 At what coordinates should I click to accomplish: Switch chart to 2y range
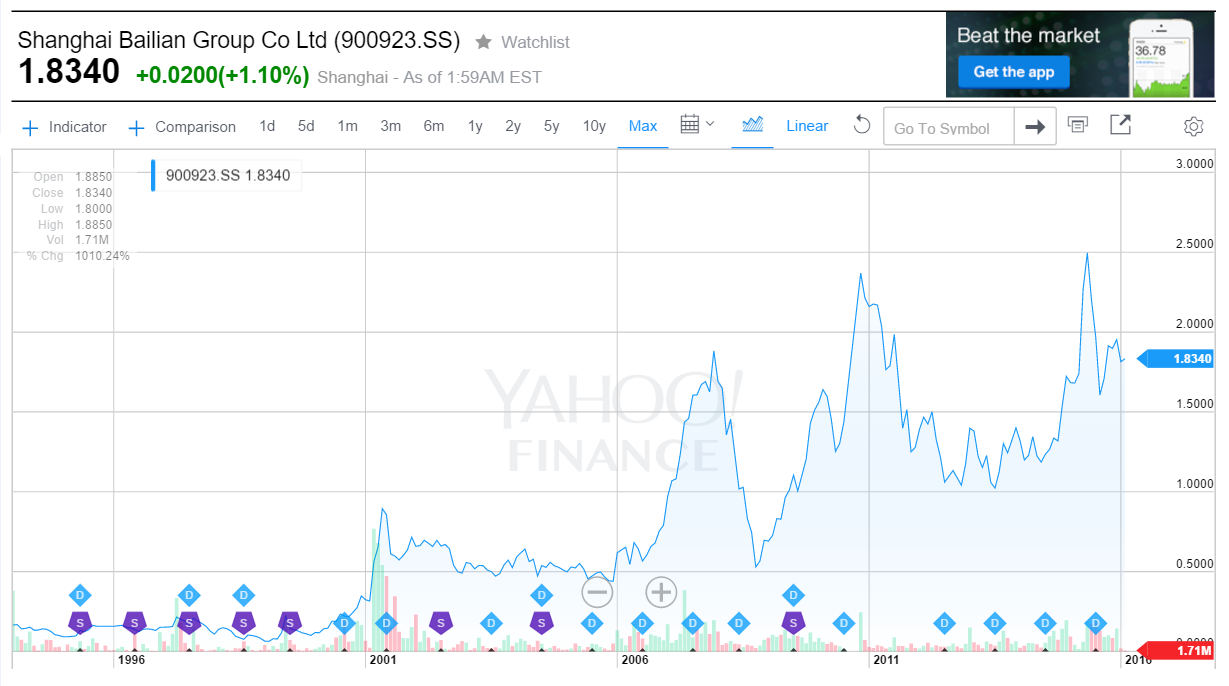click(x=513, y=126)
